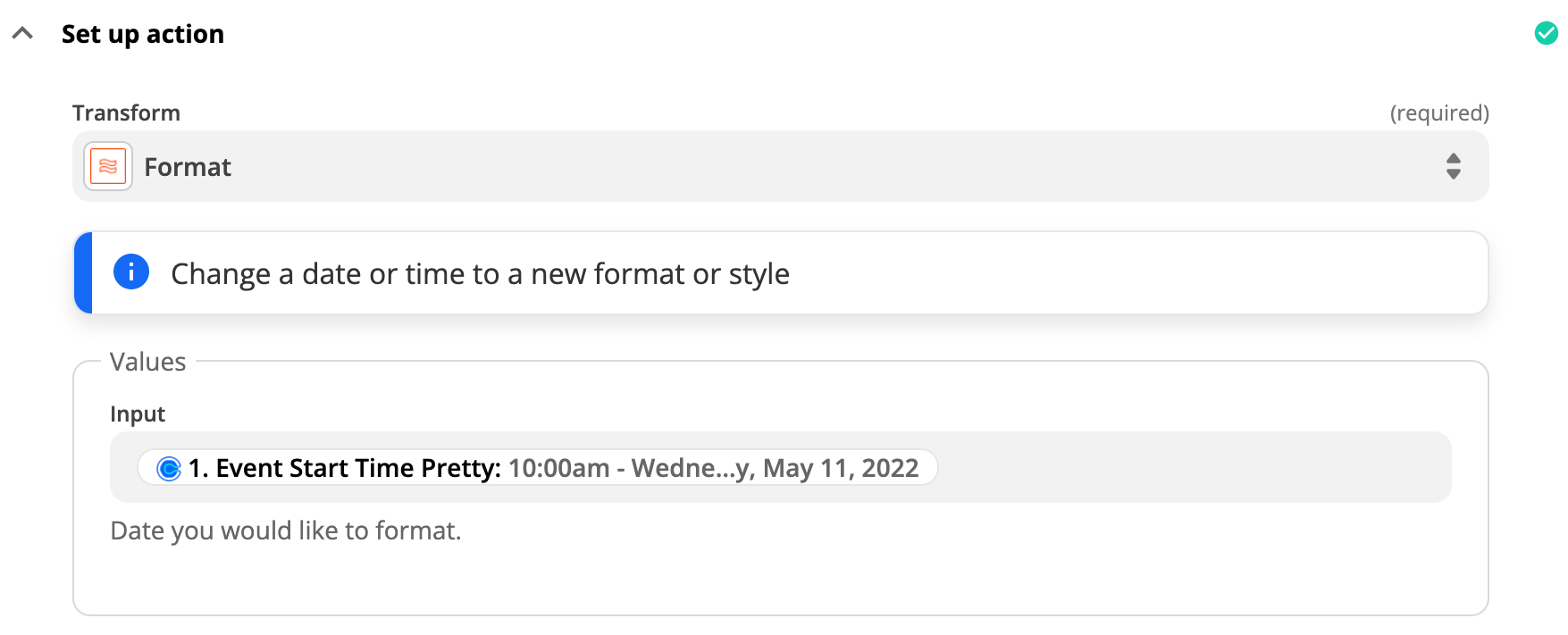
Task: Click blank space inside the Values box
Action: point(893,576)
